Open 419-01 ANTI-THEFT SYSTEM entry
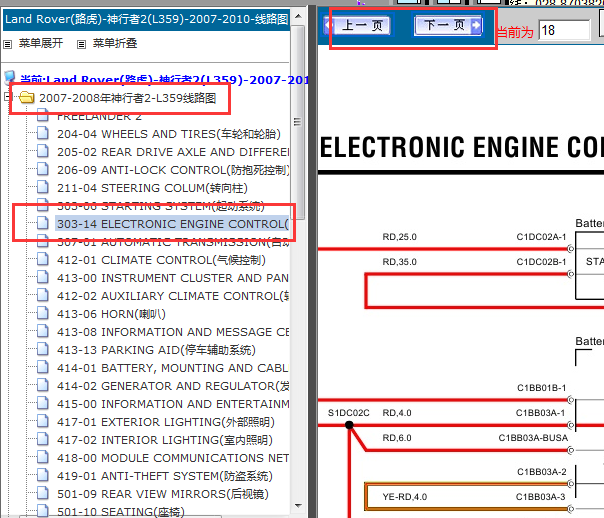Screen dimensions: 604x518 coord(165,476)
